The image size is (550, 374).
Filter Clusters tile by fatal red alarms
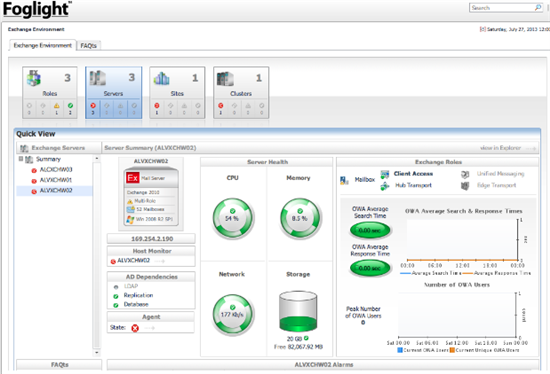tap(221, 106)
